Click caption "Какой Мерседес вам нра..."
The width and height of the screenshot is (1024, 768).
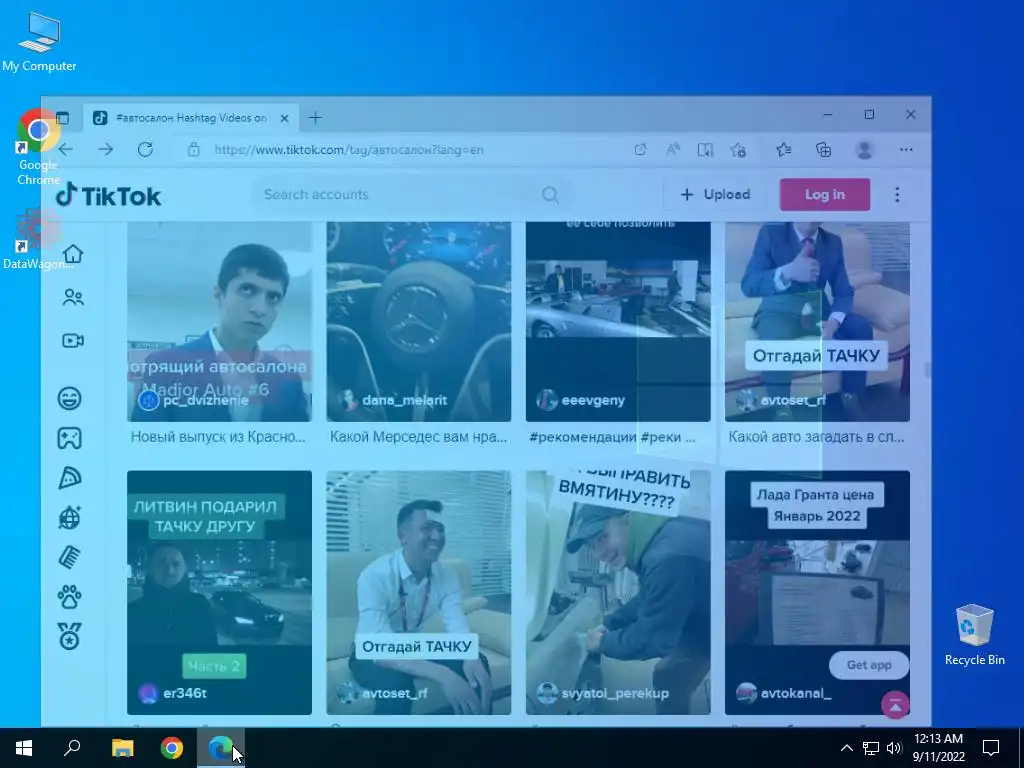(x=419, y=437)
